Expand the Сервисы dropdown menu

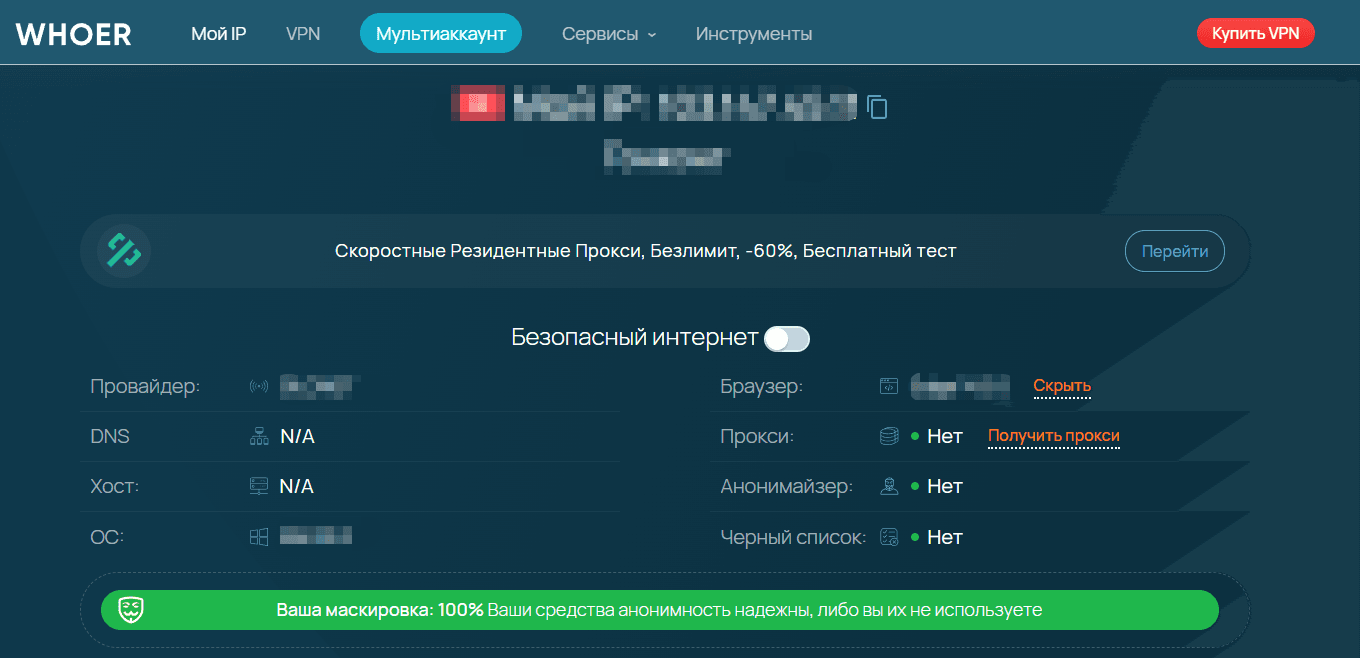point(609,34)
